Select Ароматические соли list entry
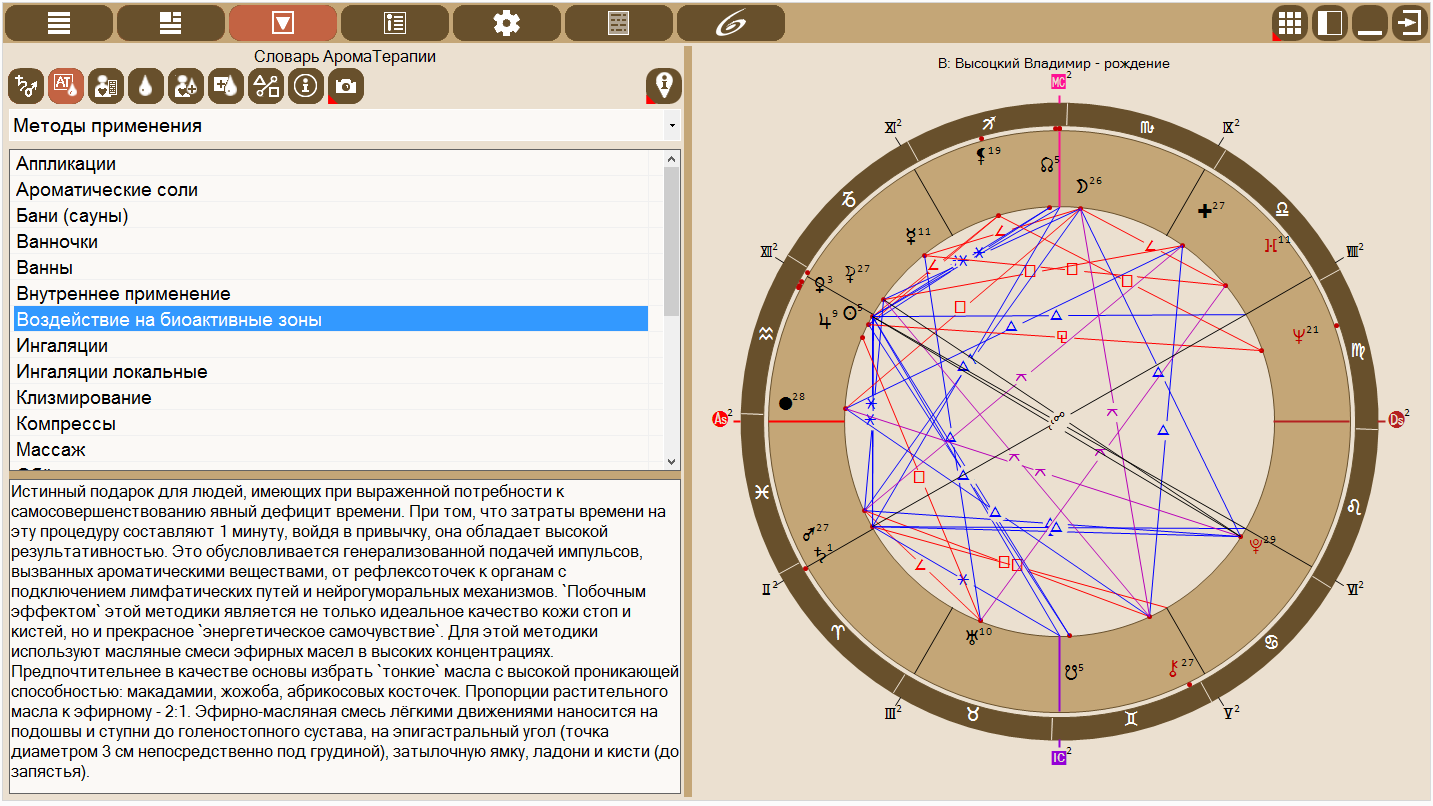 pos(107,190)
